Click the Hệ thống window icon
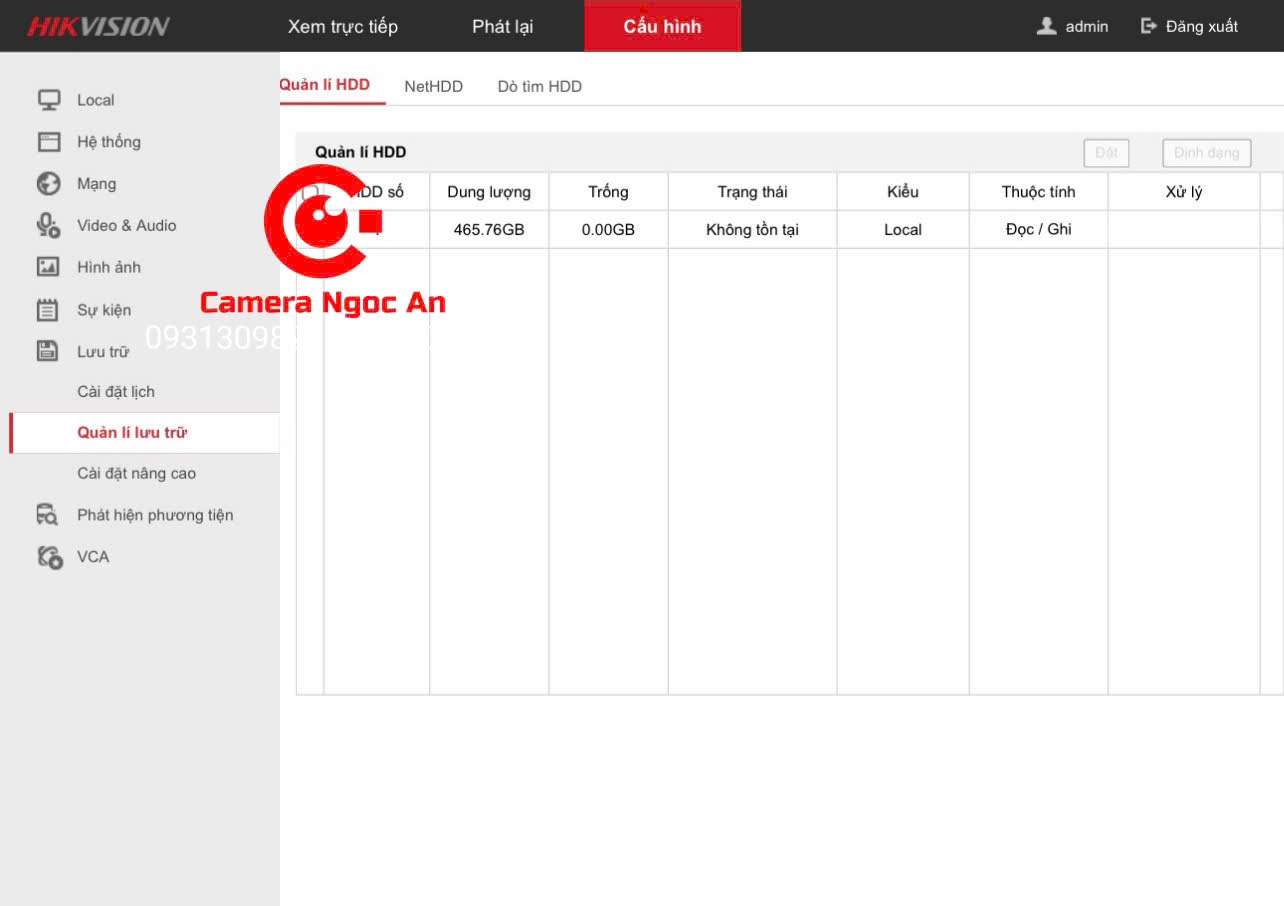 49,142
